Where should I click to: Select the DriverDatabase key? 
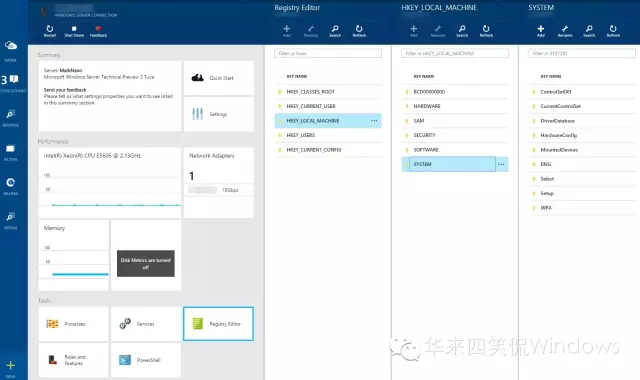click(582, 121)
